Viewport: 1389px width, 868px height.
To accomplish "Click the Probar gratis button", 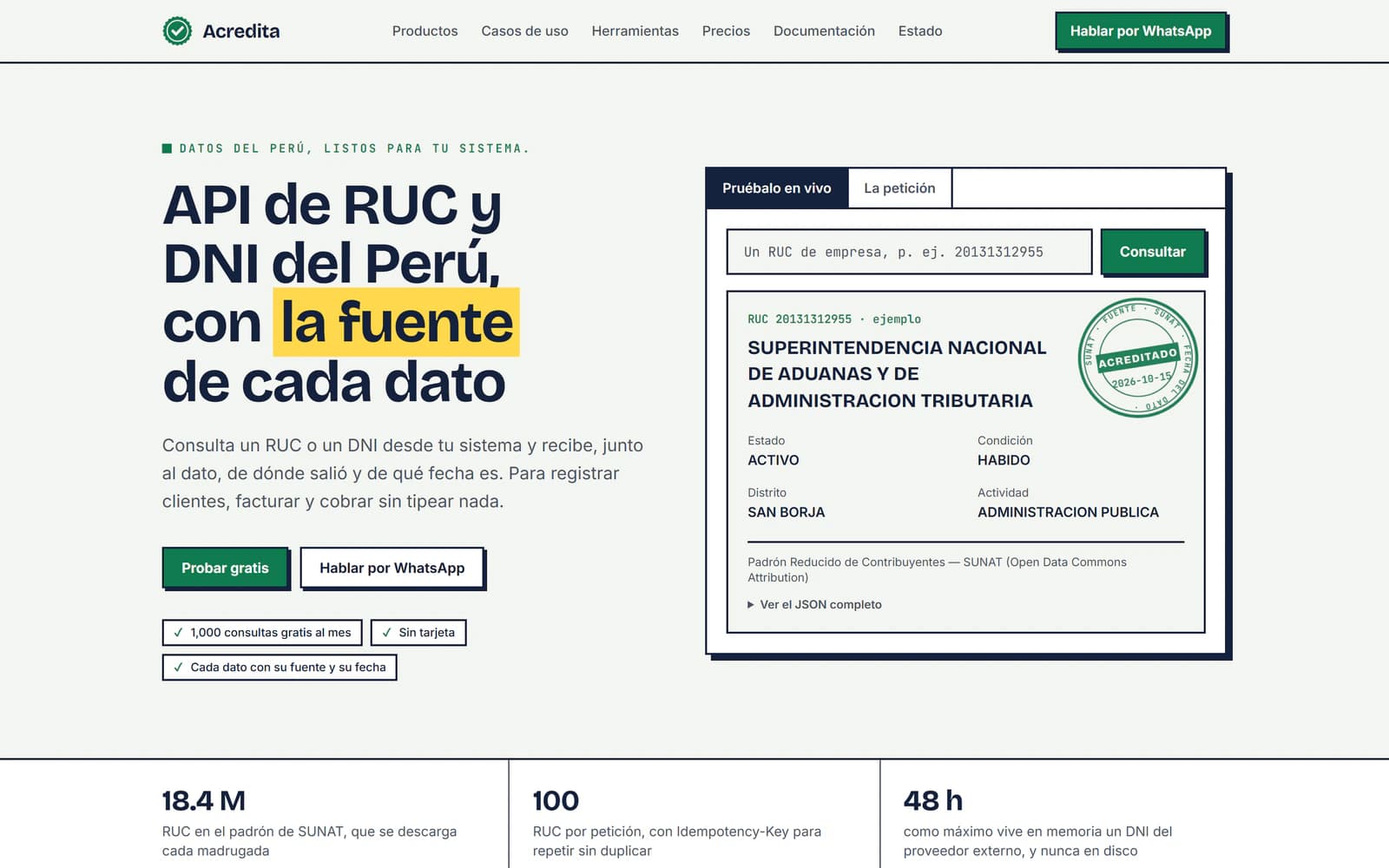I will (x=225, y=568).
